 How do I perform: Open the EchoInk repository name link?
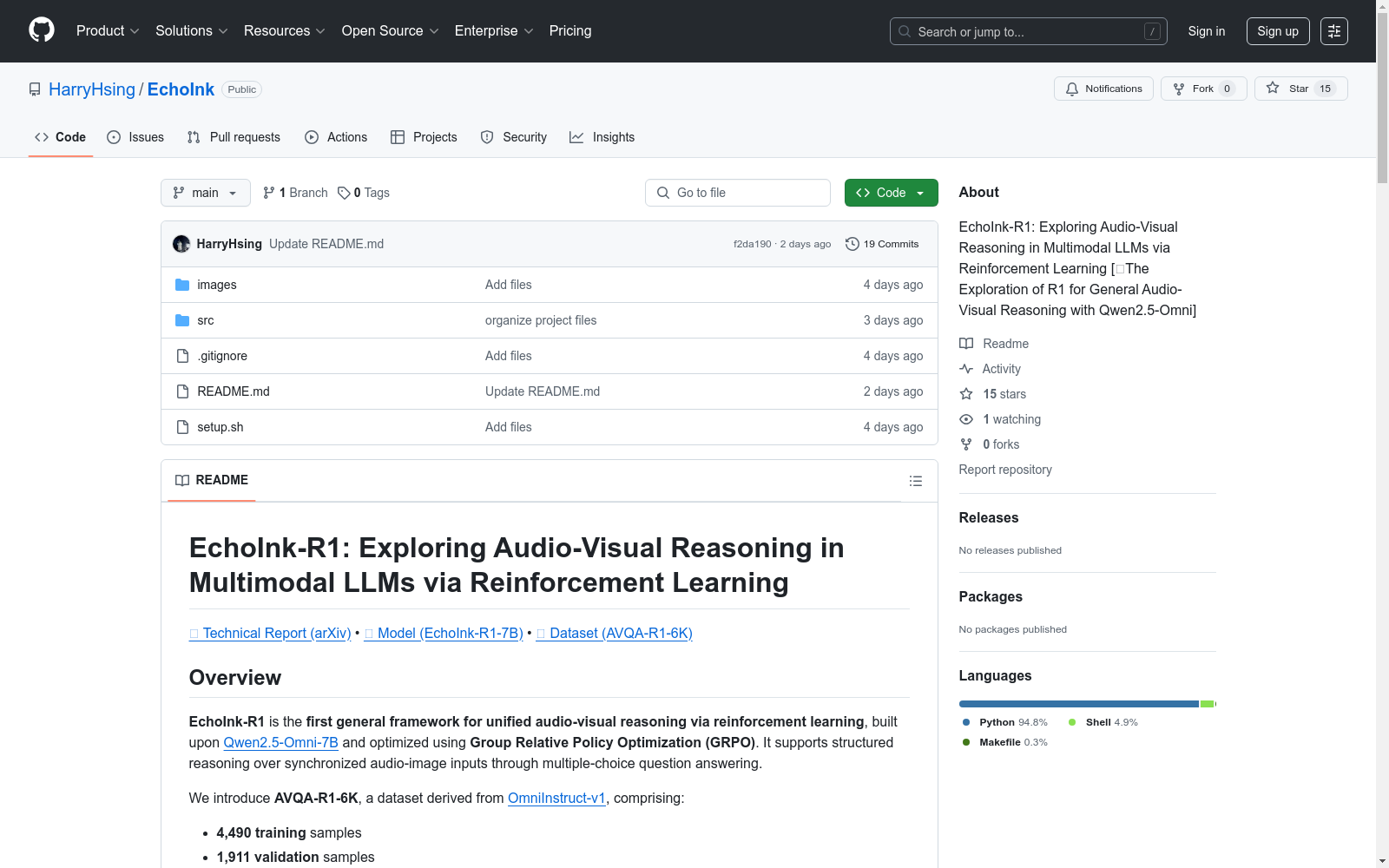coord(181,89)
